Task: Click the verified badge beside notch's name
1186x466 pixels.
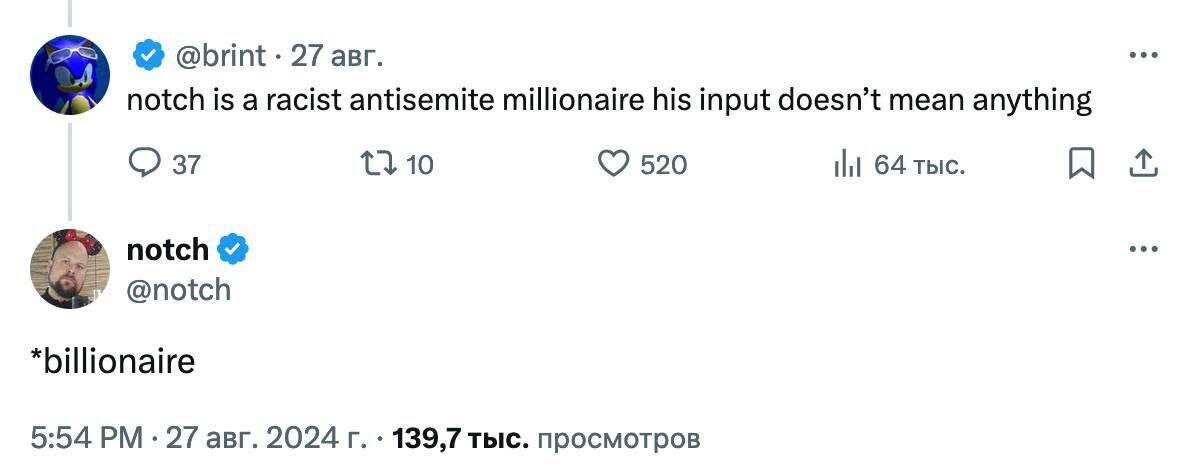Action: pyautogui.click(x=232, y=249)
